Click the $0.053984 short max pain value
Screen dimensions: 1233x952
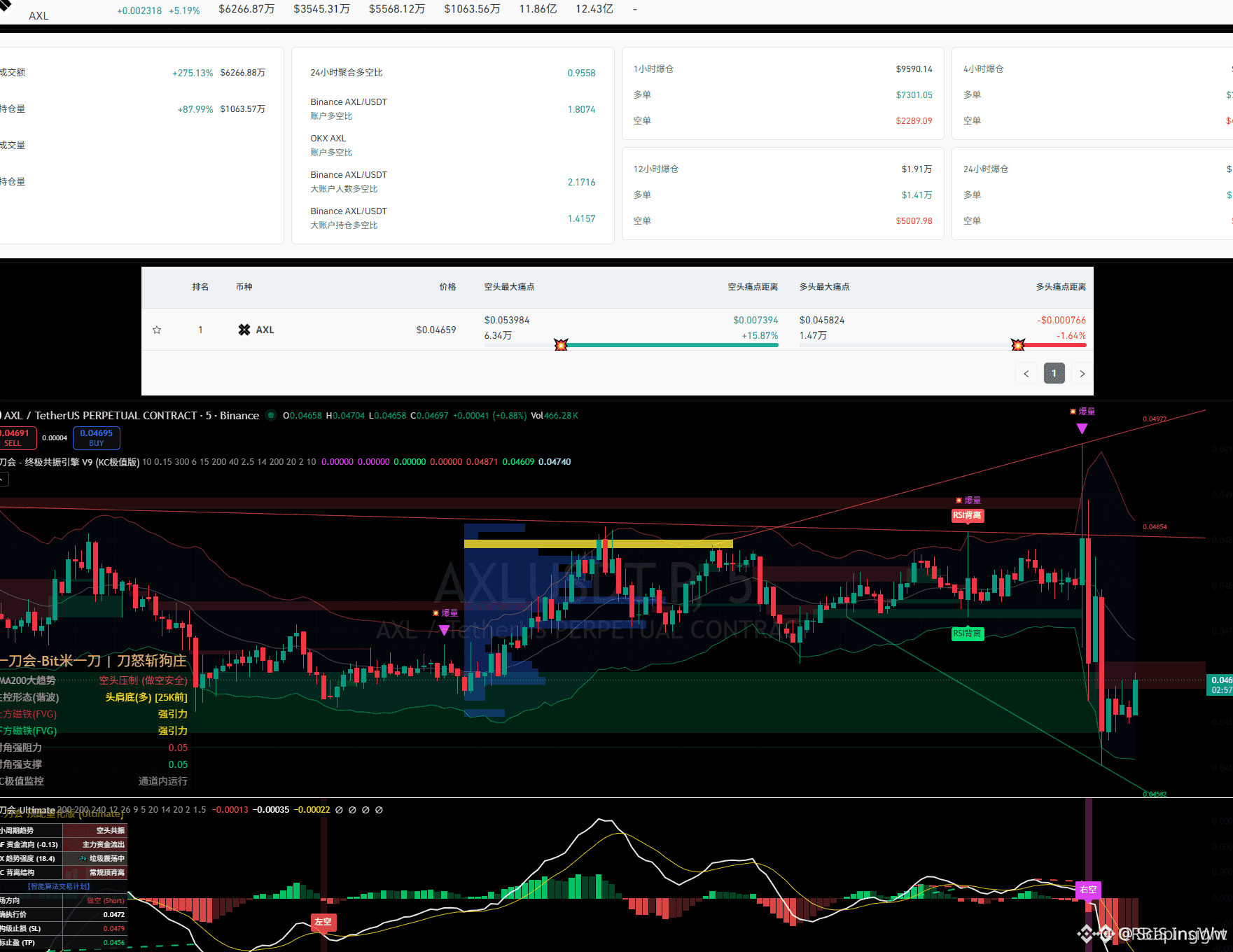pyautogui.click(x=507, y=320)
